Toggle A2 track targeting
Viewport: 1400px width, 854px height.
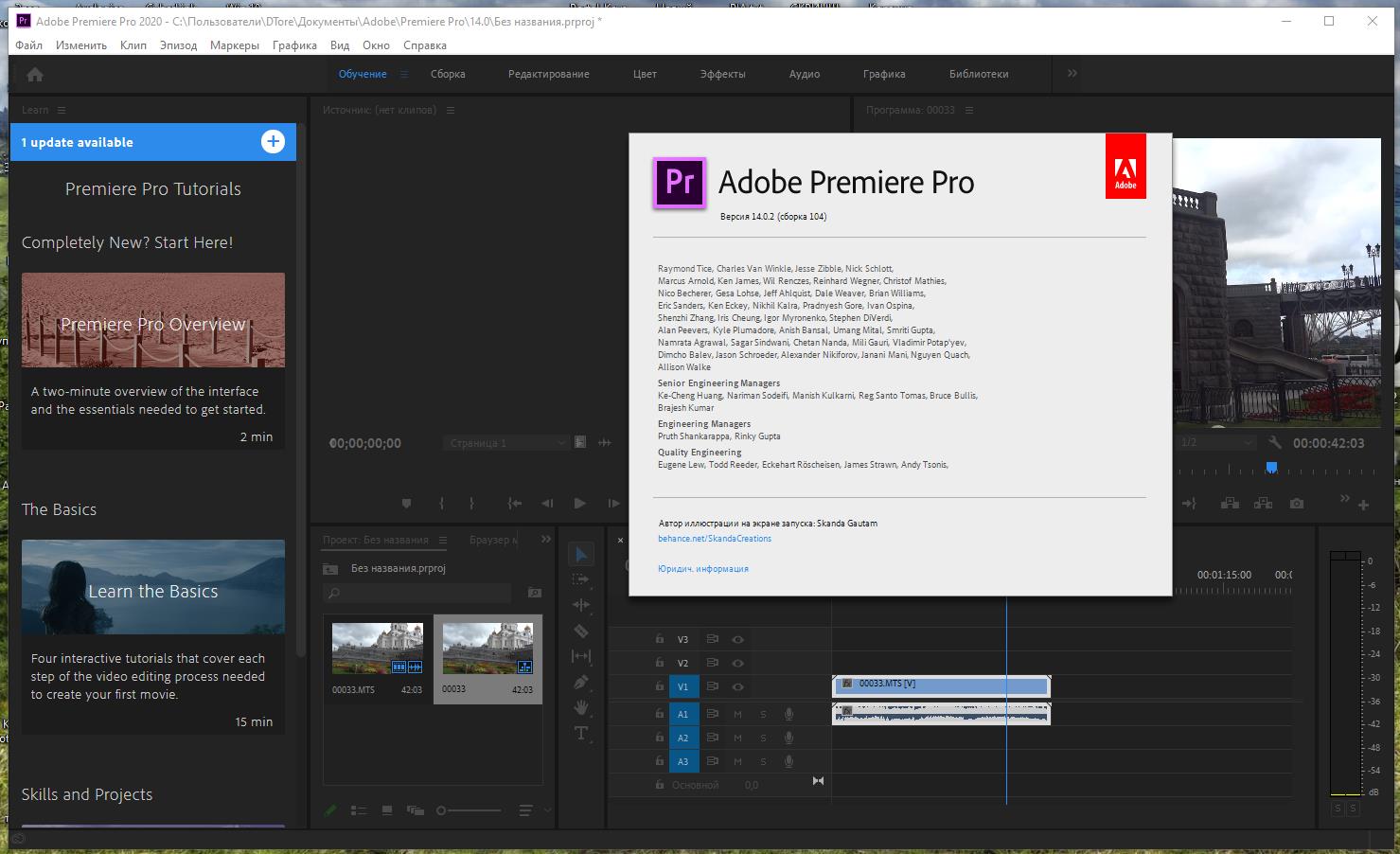click(x=683, y=738)
